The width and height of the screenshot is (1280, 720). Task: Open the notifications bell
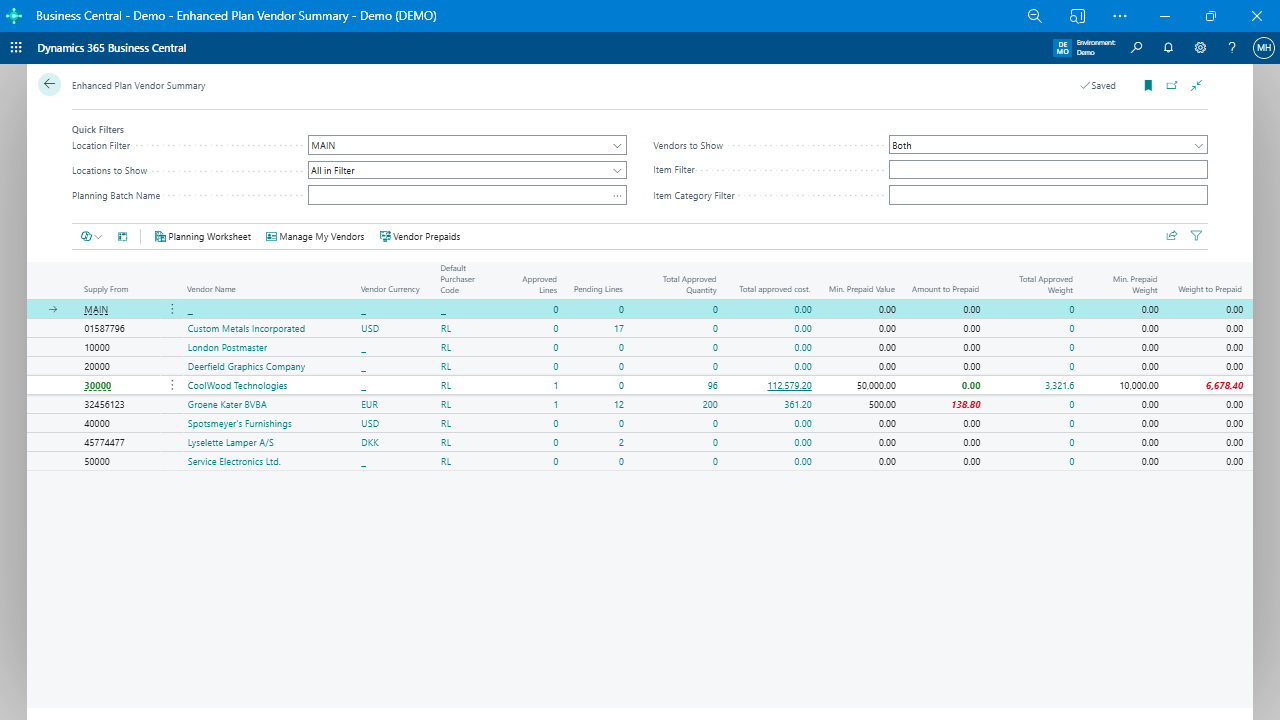pos(1168,47)
